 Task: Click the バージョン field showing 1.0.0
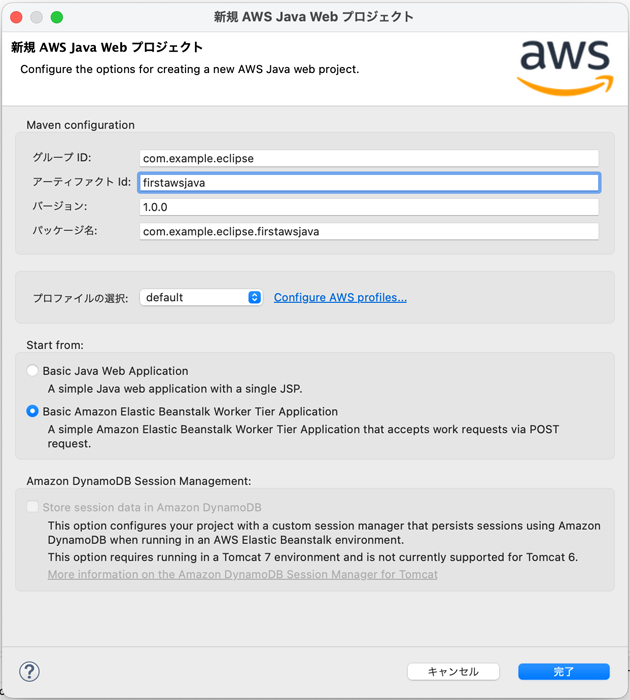tap(369, 207)
